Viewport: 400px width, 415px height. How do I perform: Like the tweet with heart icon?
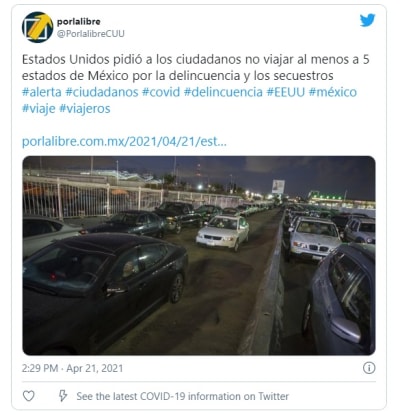(29, 396)
